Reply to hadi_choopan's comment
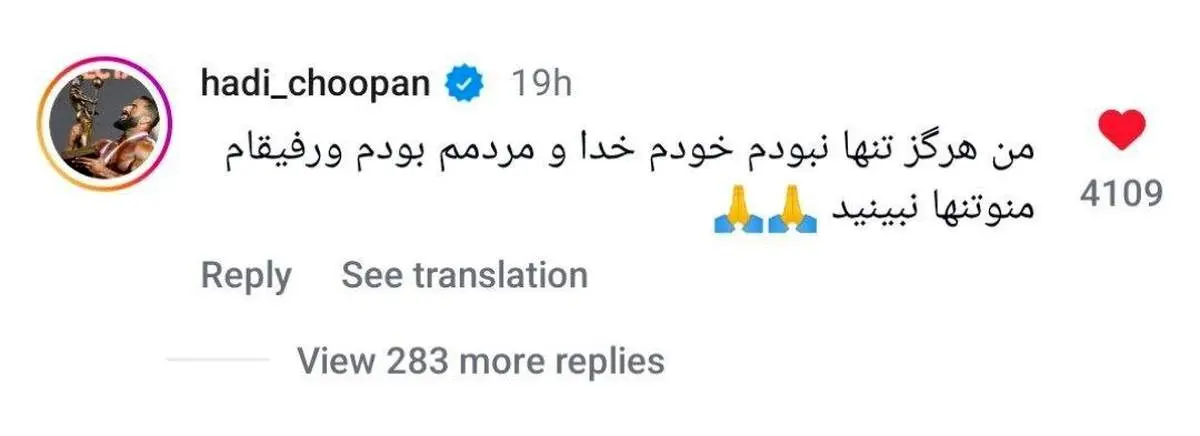Screen dimensions: 1200x436 point(246,275)
